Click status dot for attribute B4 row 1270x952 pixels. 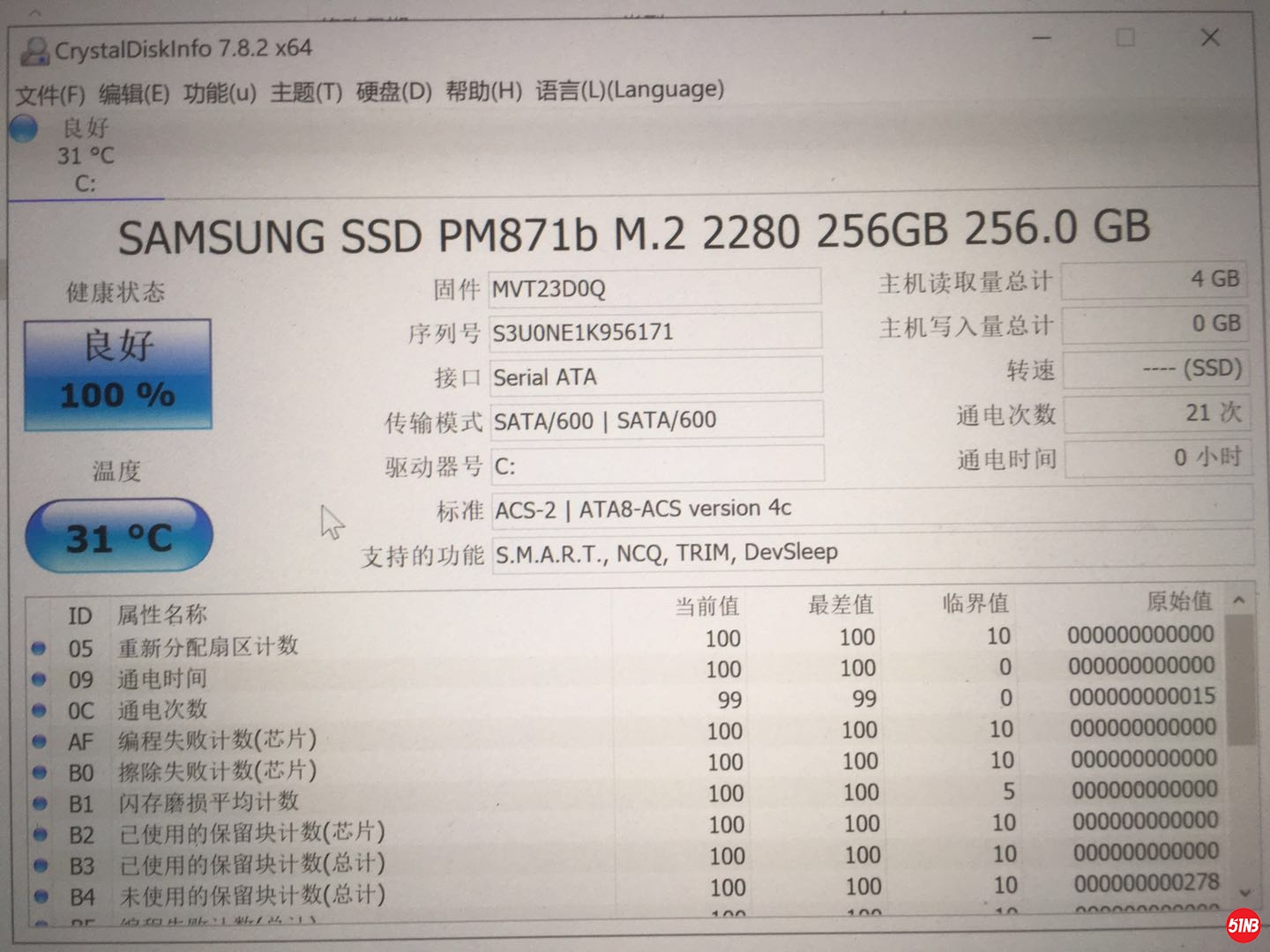[x=41, y=896]
